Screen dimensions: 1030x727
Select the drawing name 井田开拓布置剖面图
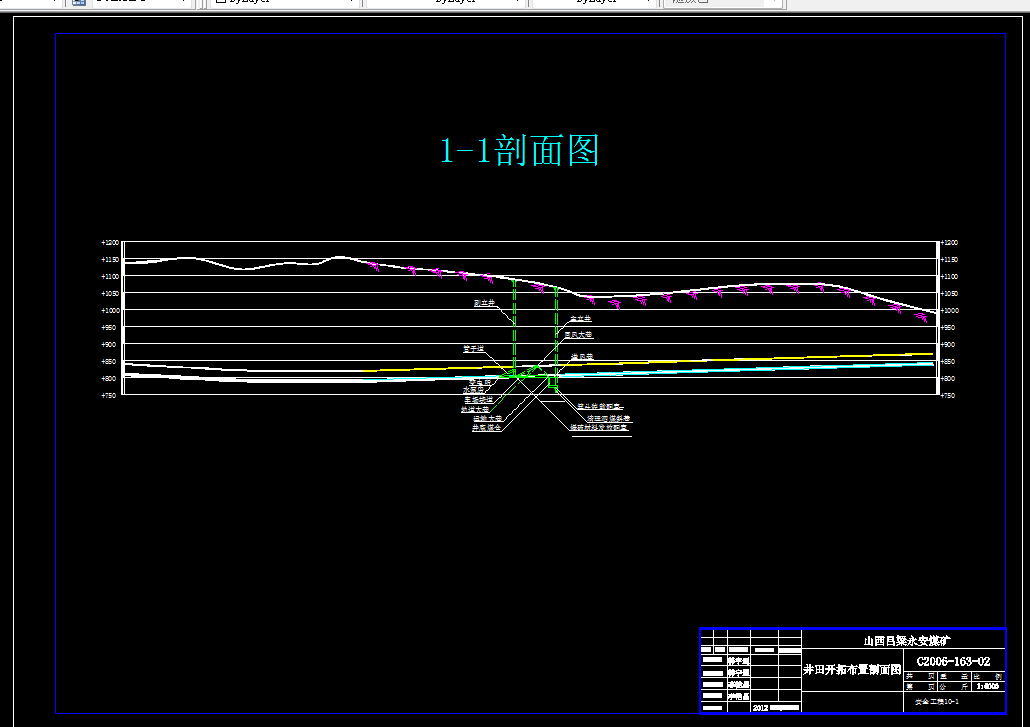pos(852,670)
